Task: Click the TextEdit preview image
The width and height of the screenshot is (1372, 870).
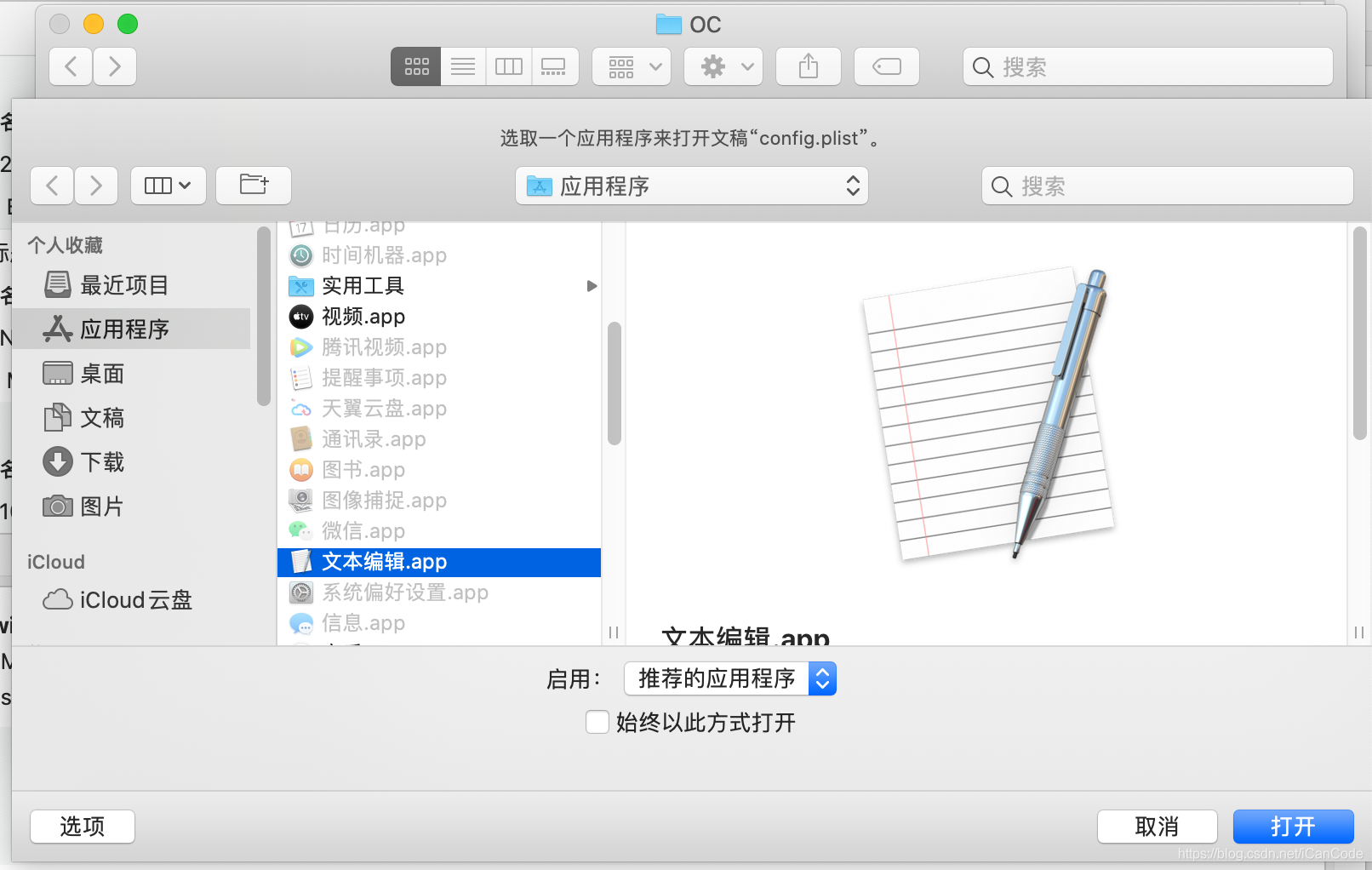Action: pyautogui.click(x=988, y=415)
